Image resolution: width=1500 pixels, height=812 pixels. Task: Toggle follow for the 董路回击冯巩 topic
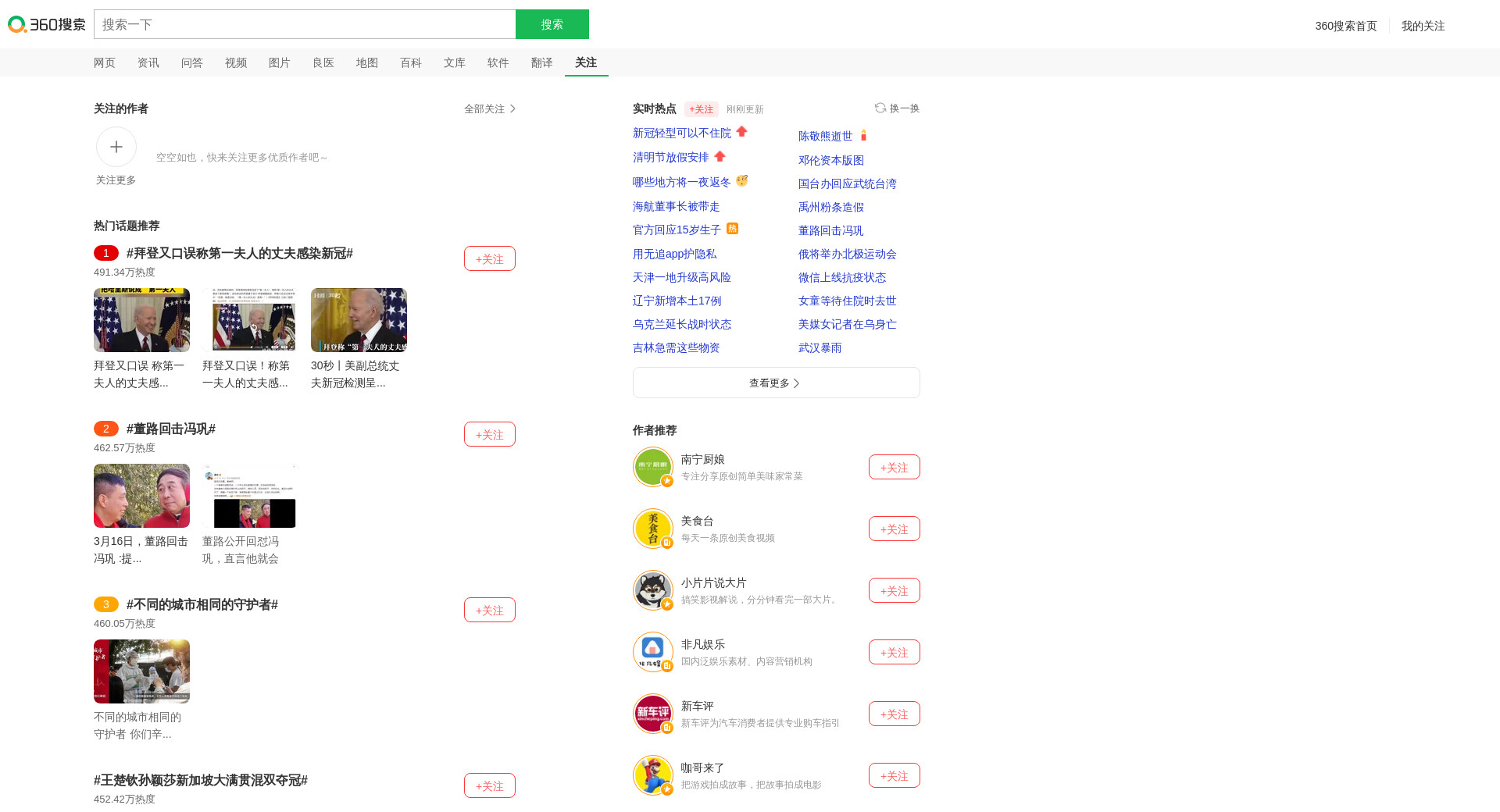(x=489, y=434)
